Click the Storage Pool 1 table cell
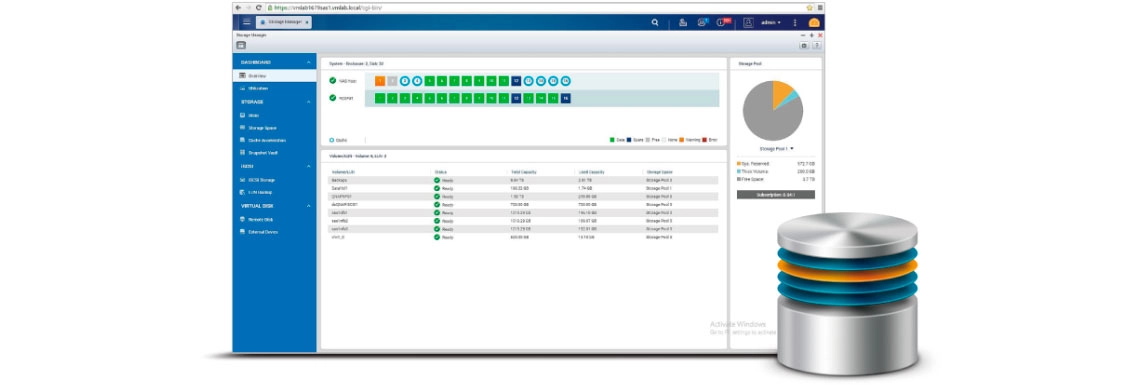 point(659,188)
